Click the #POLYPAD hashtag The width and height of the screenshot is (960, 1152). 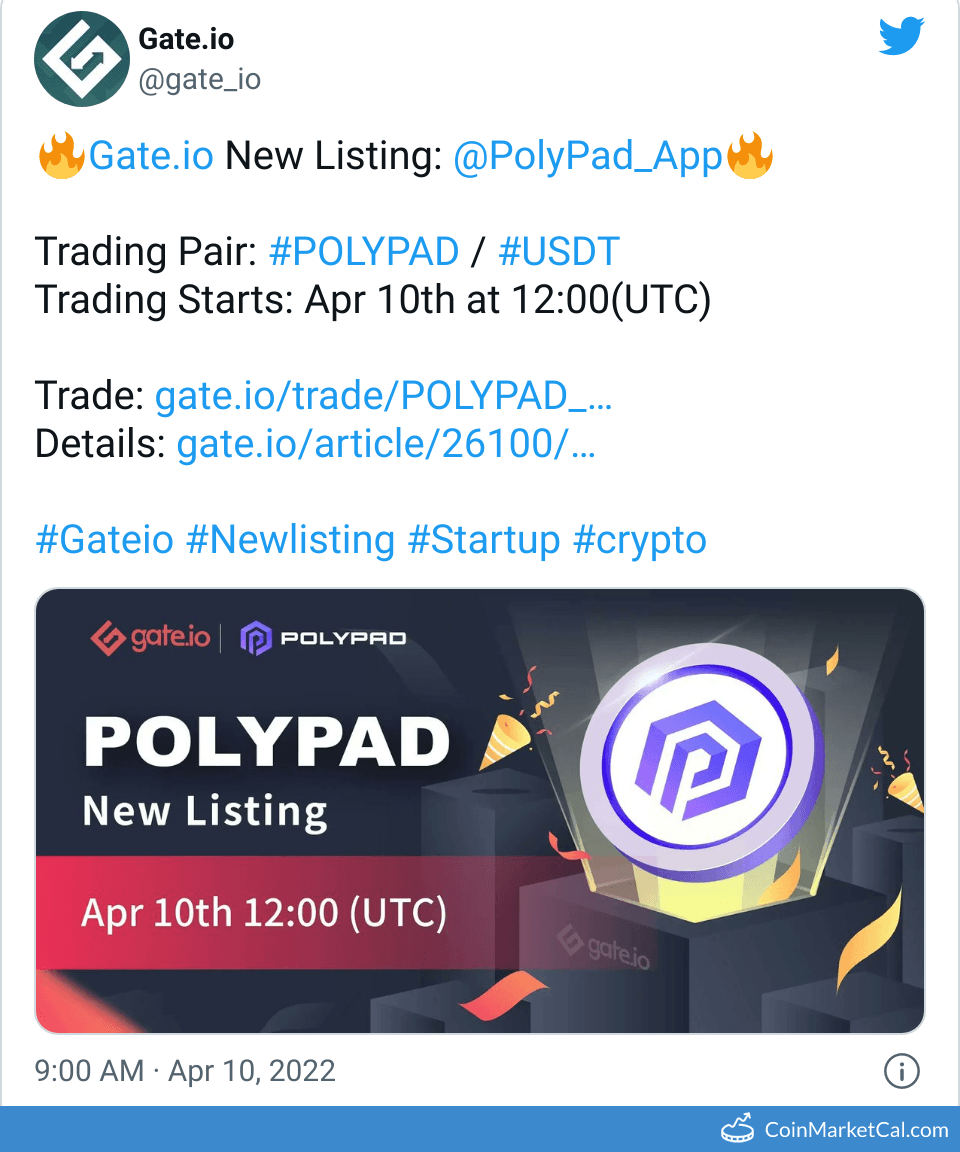(x=364, y=252)
